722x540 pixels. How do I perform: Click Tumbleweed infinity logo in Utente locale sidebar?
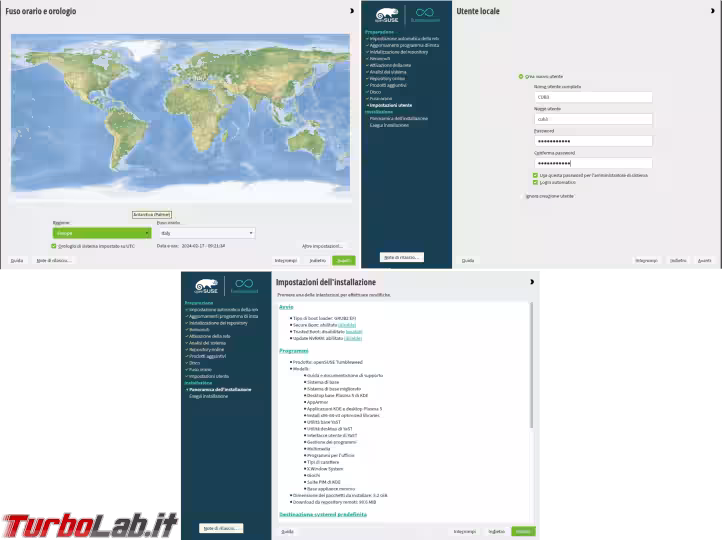(x=425, y=15)
